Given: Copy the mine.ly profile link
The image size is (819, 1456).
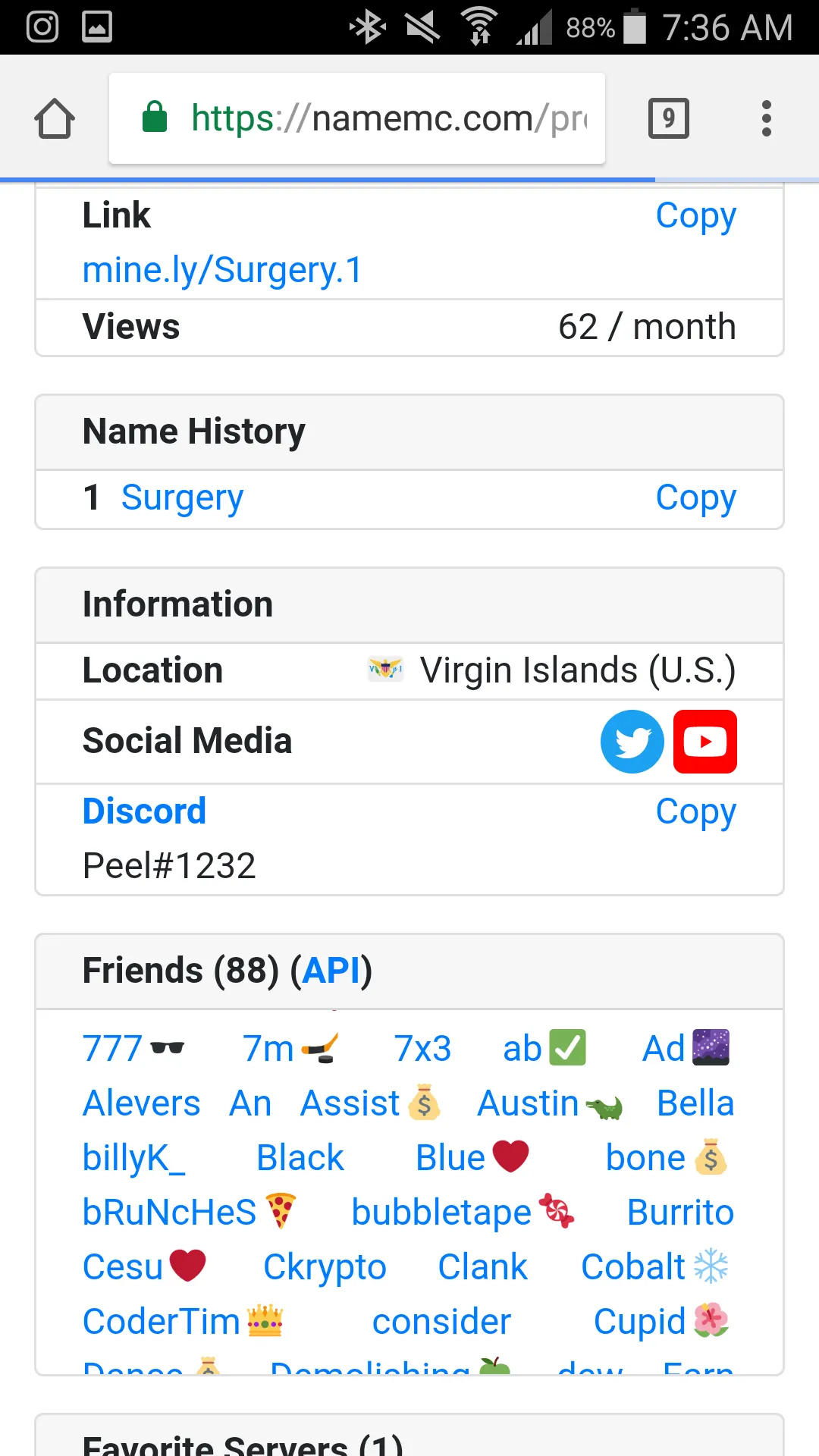Looking at the screenshot, I should point(695,216).
